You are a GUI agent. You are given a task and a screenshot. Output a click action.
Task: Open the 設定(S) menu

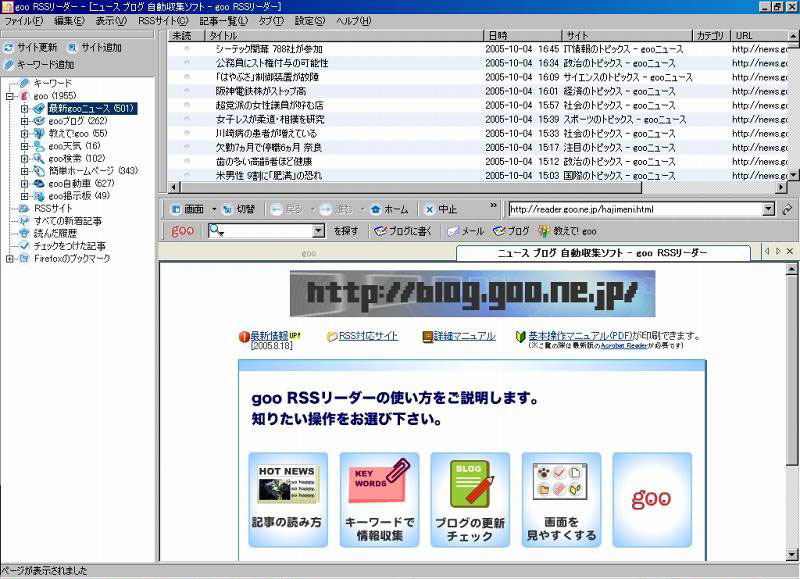tap(310, 21)
